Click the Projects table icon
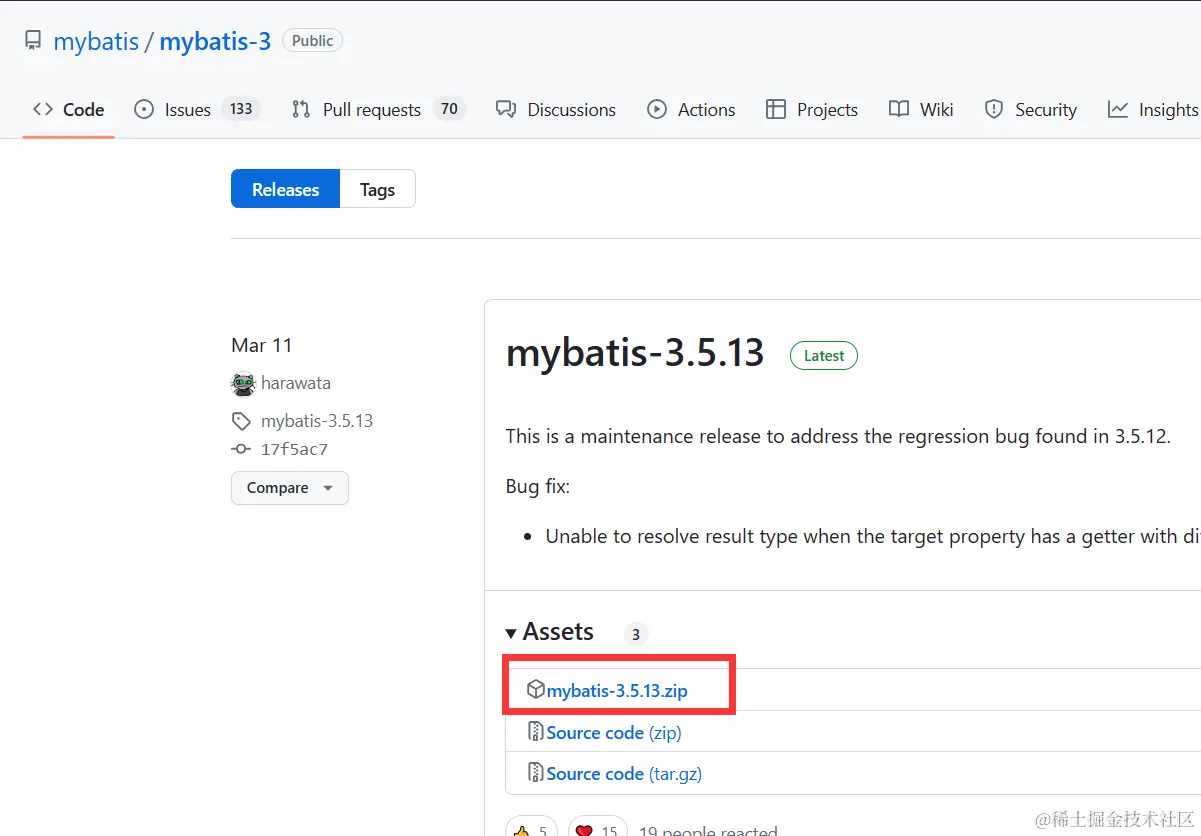The width and height of the screenshot is (1201, 836). [x=776, y=109]
